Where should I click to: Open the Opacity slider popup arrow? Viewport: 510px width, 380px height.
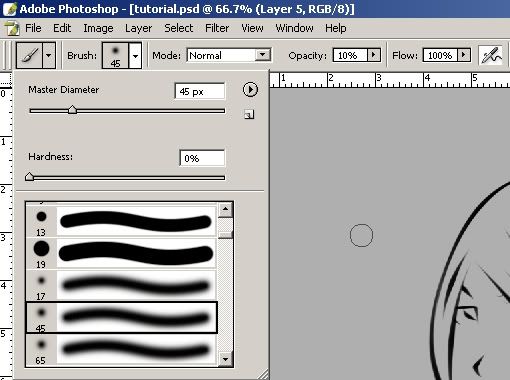pyautogui.click(x=373, y=55)
